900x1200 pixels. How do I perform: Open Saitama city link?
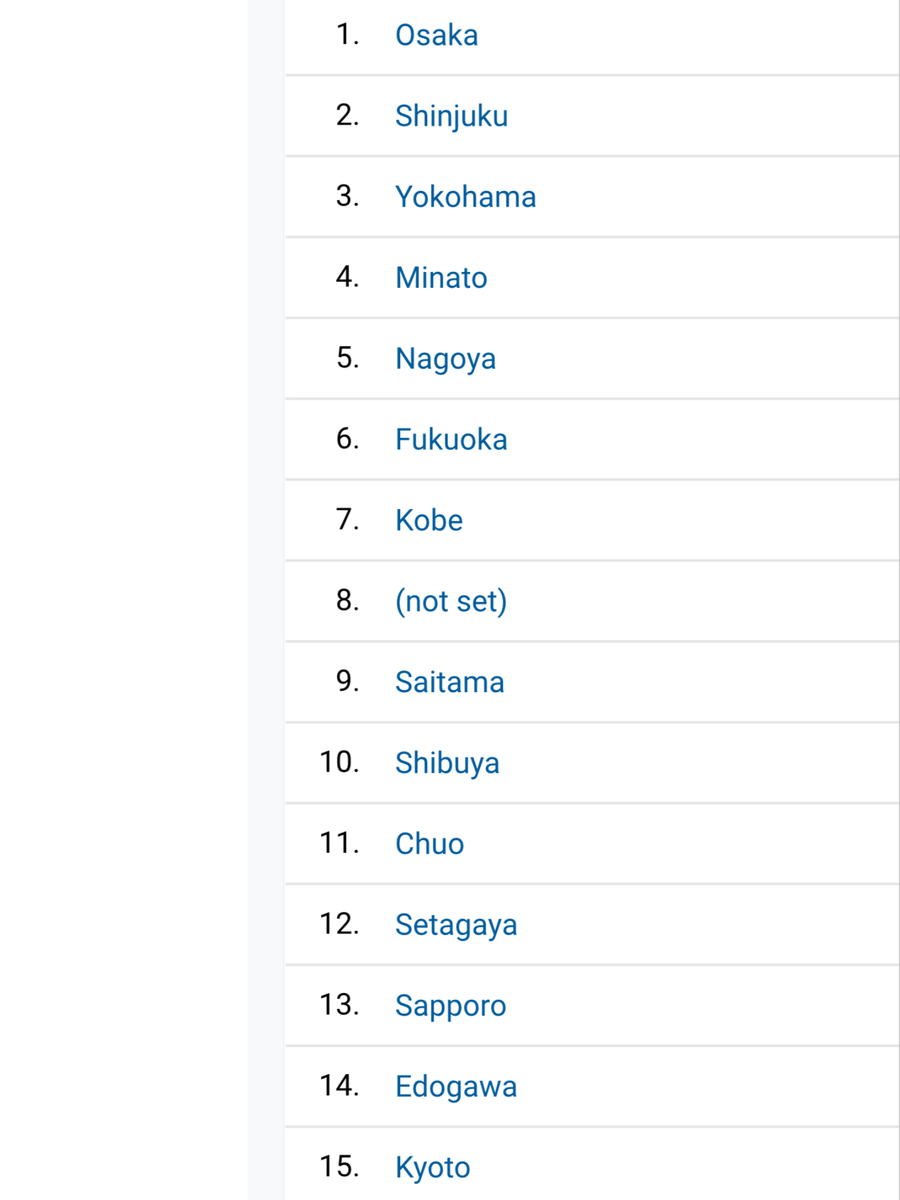[x=449, y=682]
